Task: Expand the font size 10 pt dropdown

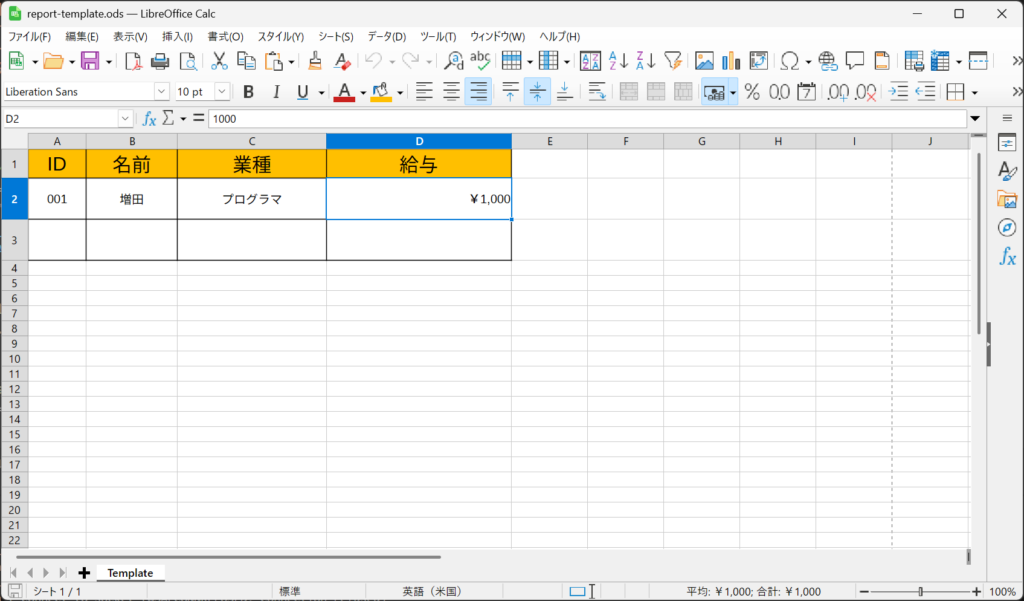Action: 221,92
